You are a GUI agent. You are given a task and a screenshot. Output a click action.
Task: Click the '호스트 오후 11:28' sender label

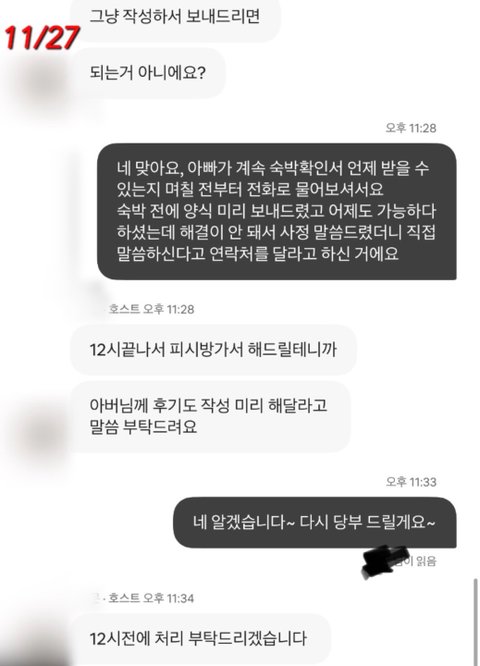(151, 309)
